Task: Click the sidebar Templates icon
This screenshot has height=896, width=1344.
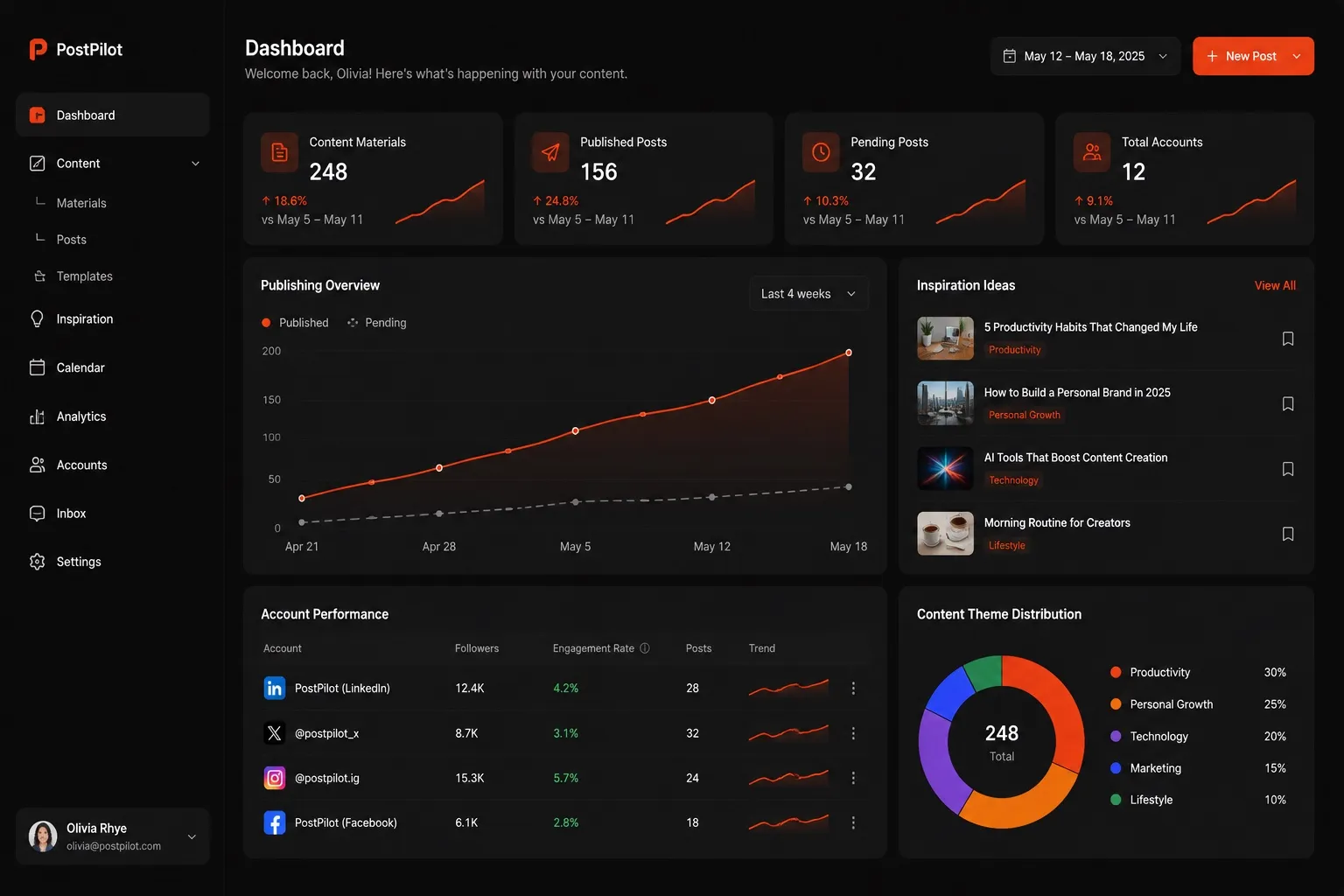Action: pyautogui.click(x=39, y=276)
